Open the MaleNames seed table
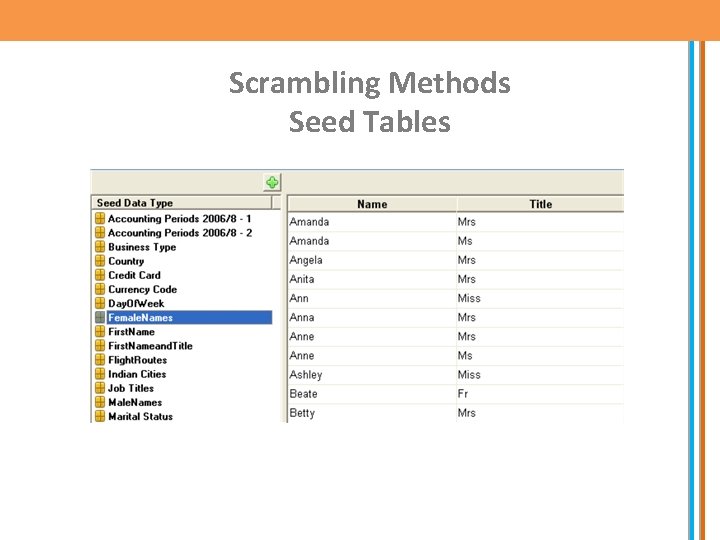The image size is (720, 540). (135, 402)
